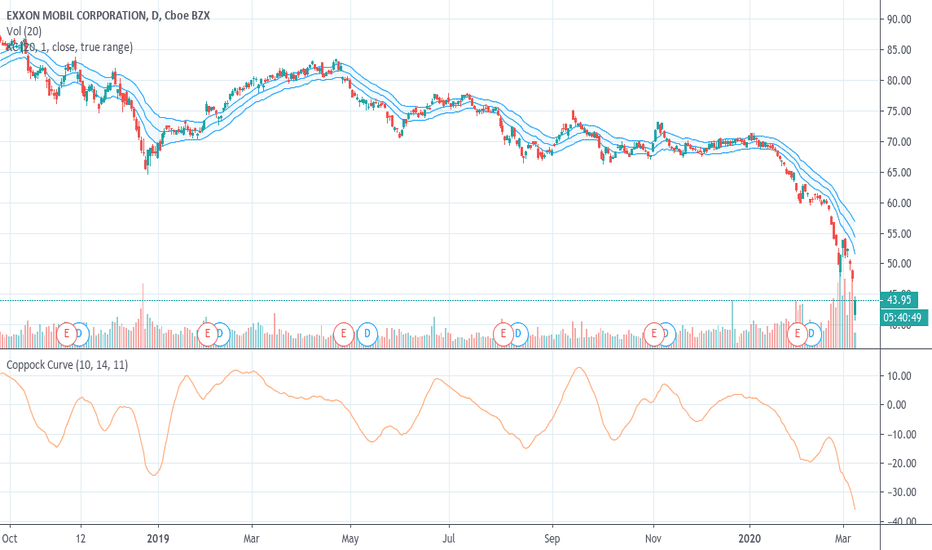Select the earnings E marker between 2020 and Mar
This screenshot has height=550, width=932.
click(798, 334)
